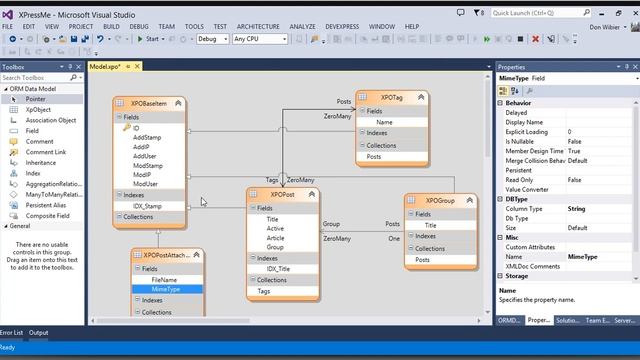Click the Navigate Backward toolbar button
The height and width of the screenshot is (360, 640).
(x=13, y=39)
